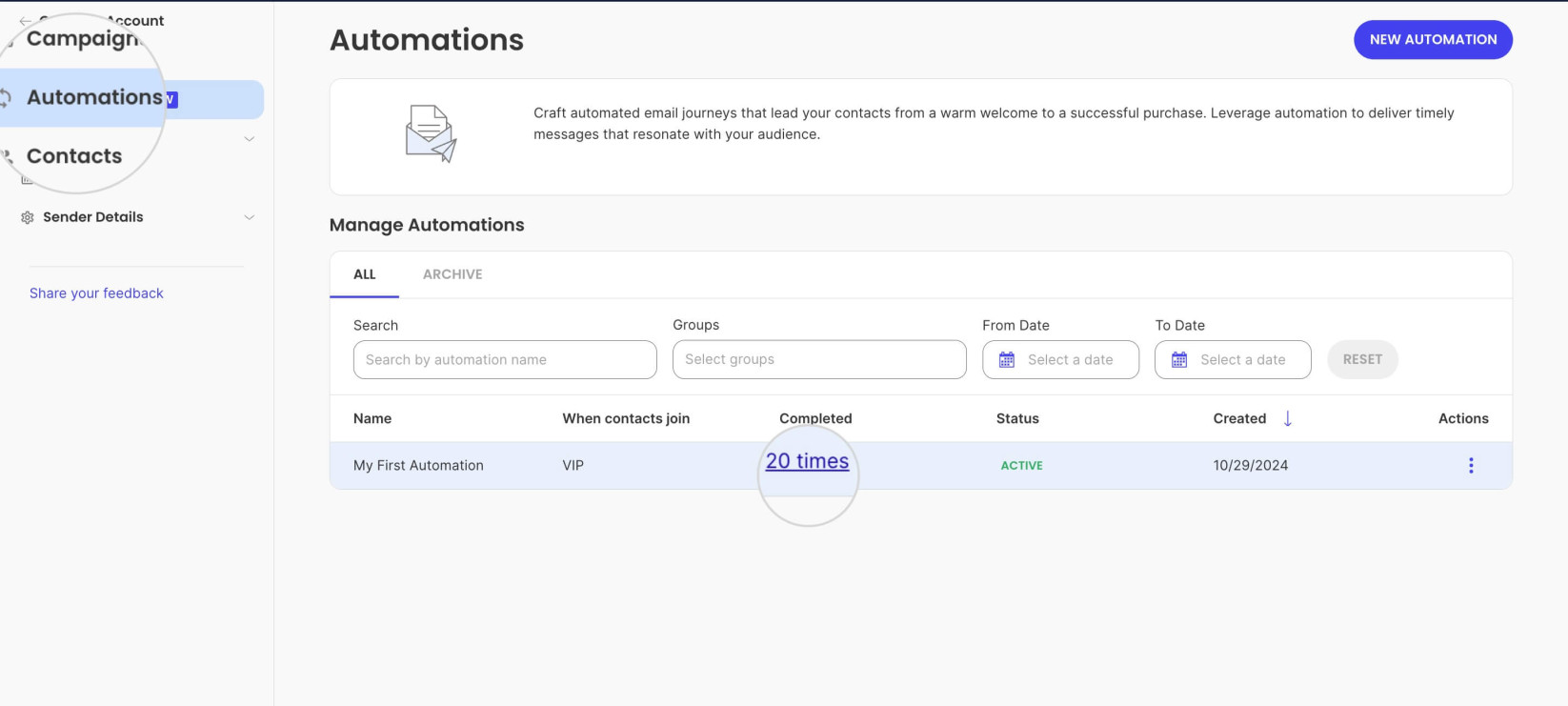
Task: Click the Manage Automations heading
Action: tap(427, 225)
